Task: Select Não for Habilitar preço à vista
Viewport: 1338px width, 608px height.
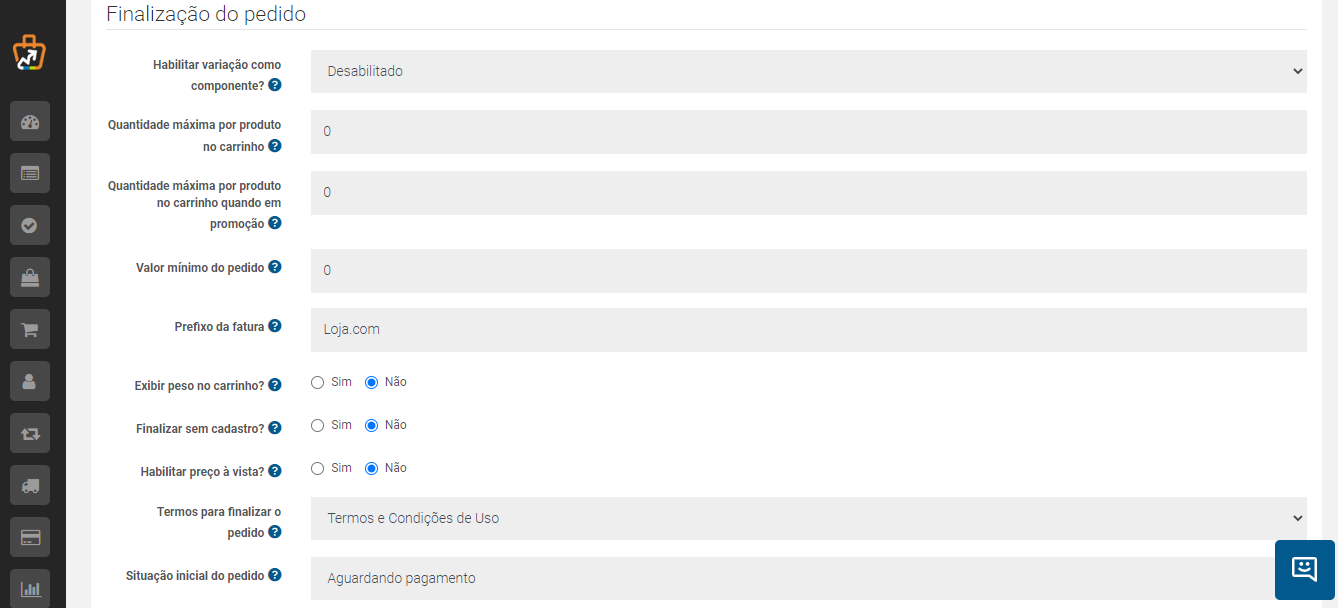Action: (x=371, y=468)
